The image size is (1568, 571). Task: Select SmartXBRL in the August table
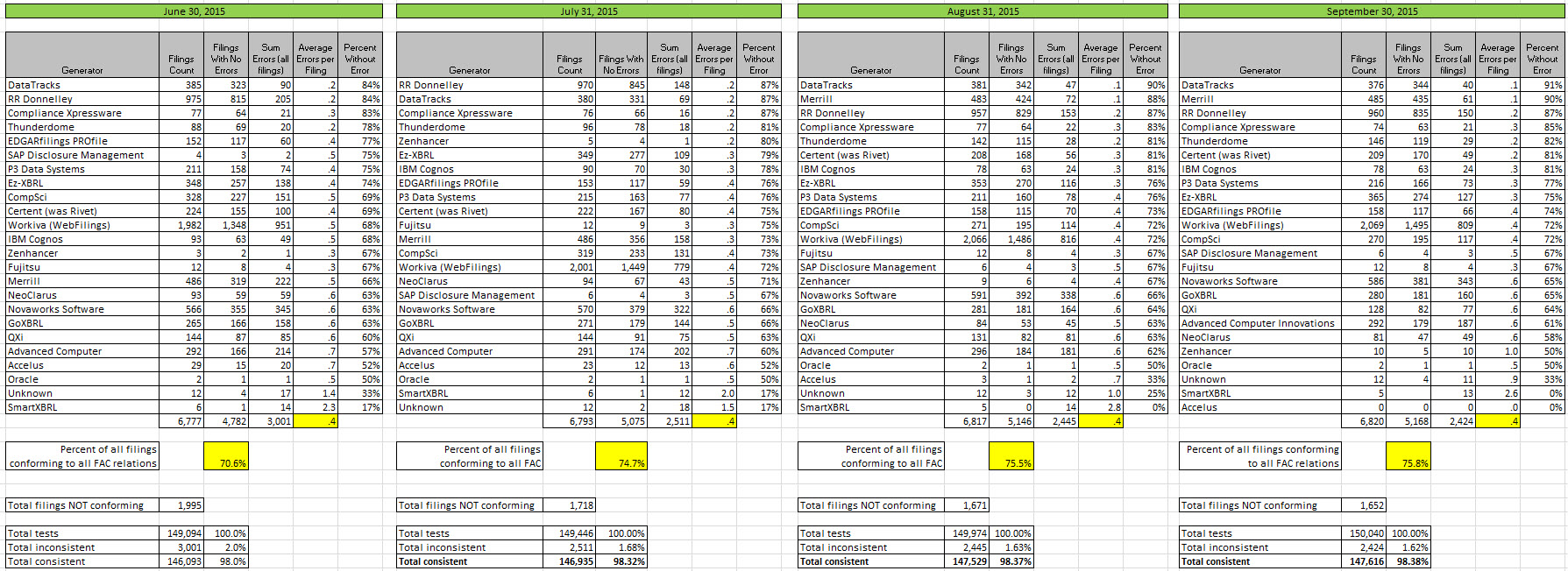pyautogui.click(x=871, y=407)
